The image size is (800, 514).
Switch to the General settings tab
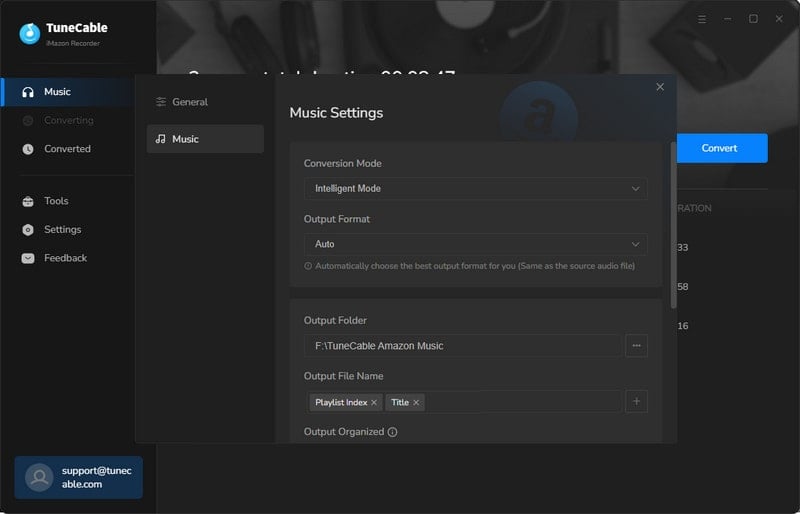point(205,102)
